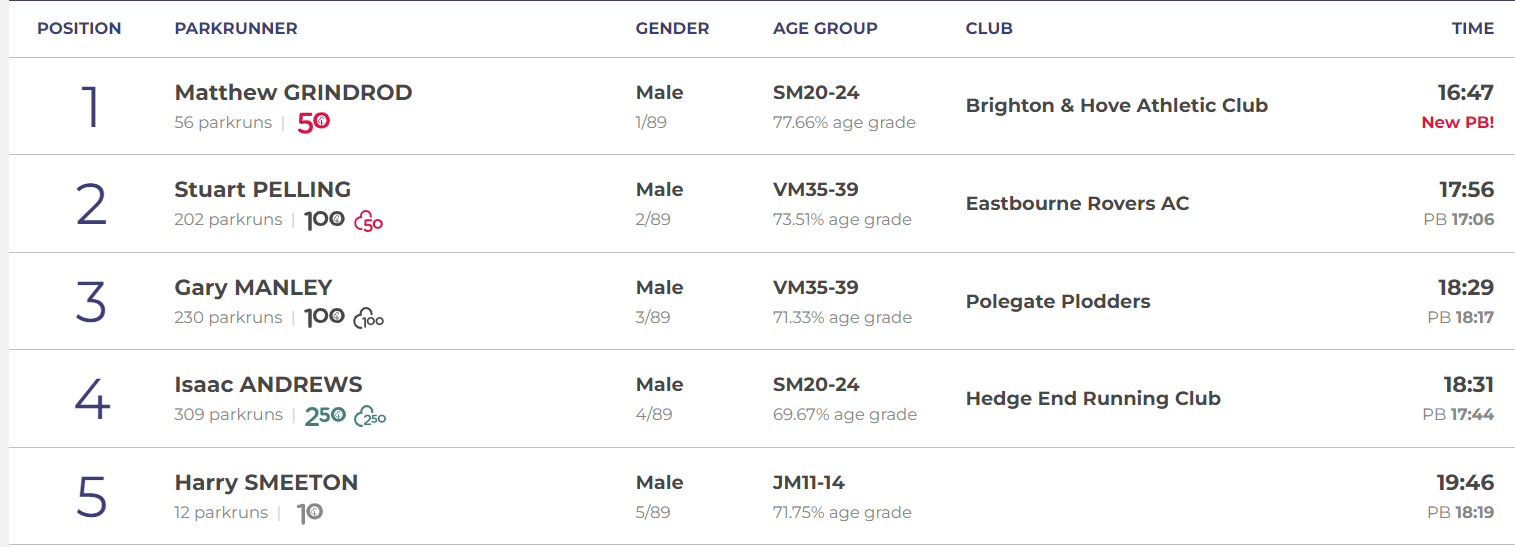View Gary MANLEY's results history

(x=253, y=288)
